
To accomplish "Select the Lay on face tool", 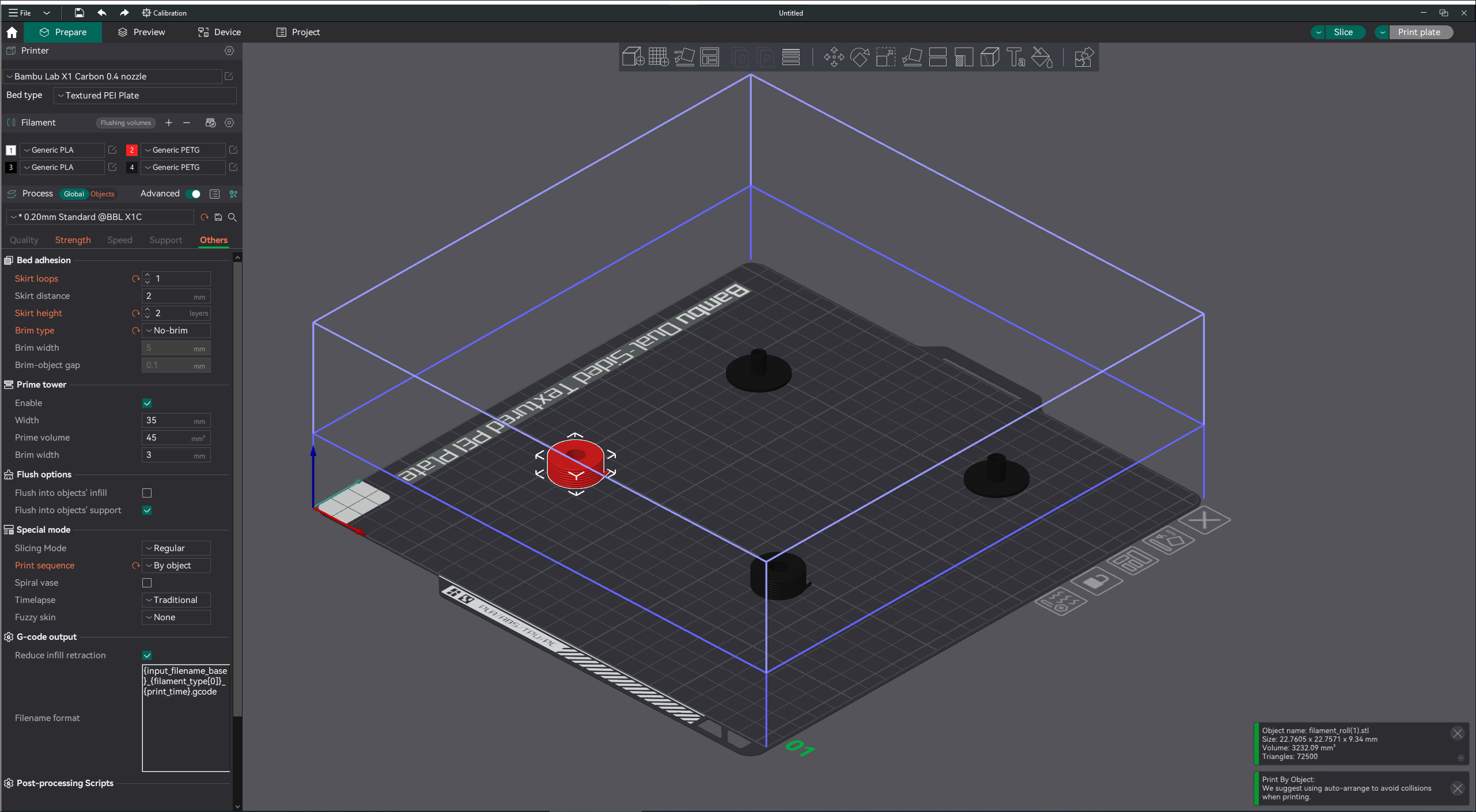I will 912,57.
